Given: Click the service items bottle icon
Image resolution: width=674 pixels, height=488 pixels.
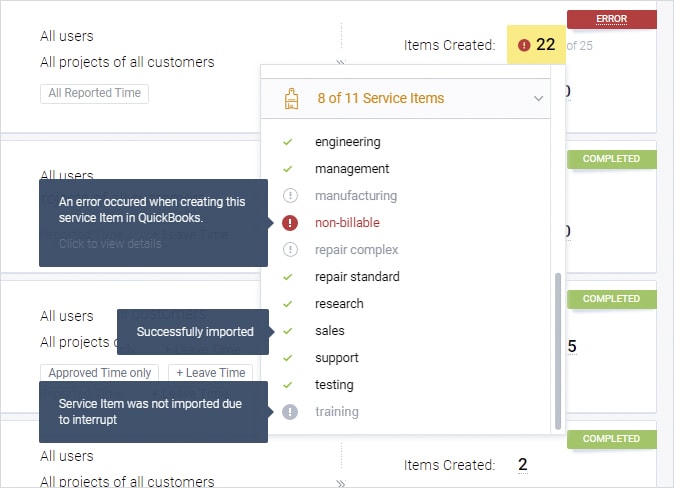Looking at the screenshot, I should (x=291, y=98).
